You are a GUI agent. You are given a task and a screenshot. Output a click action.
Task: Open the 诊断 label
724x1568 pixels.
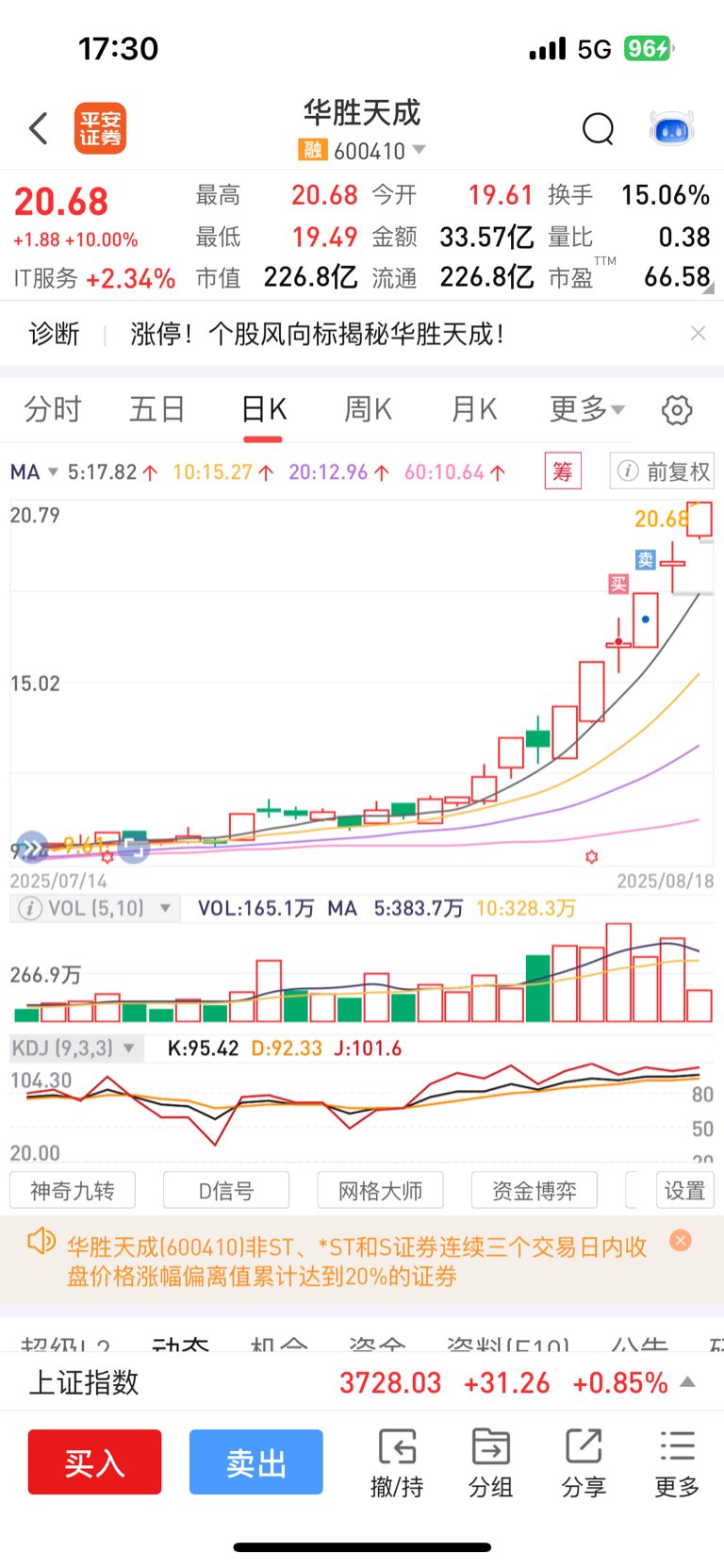click(x=54, y=334)
